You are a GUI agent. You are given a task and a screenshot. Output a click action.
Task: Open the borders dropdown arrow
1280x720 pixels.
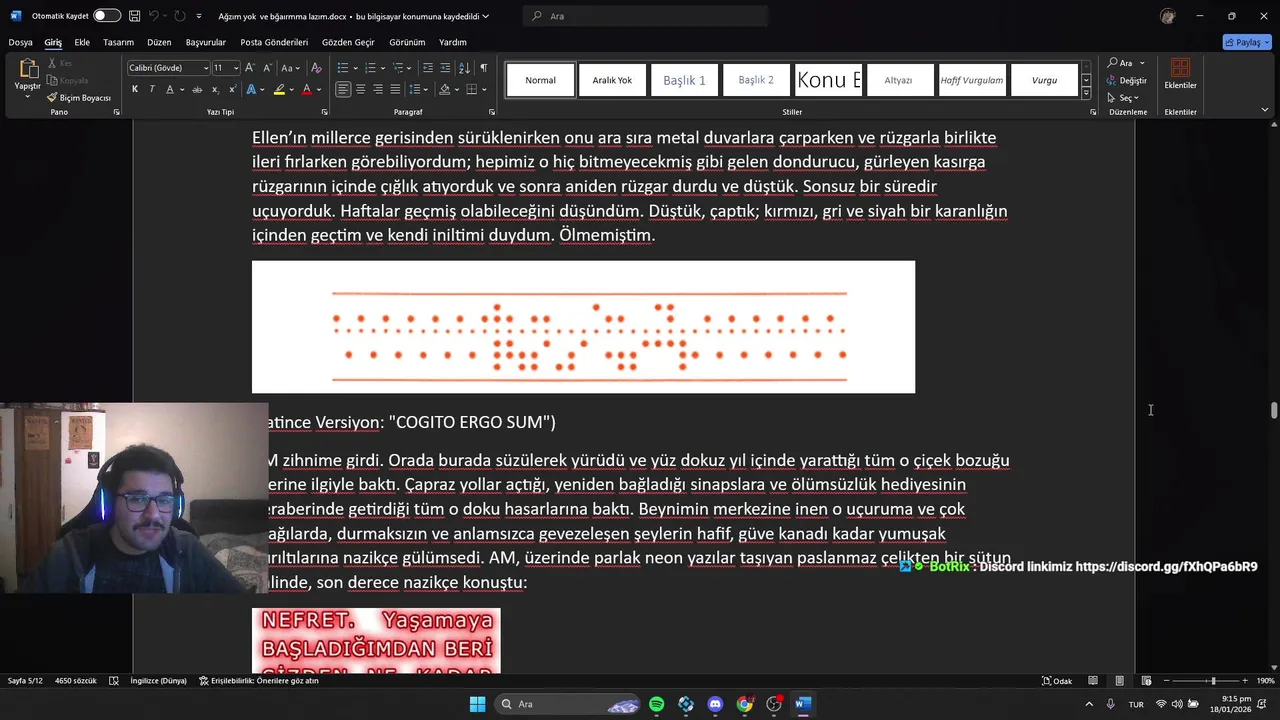pos(484,89)
